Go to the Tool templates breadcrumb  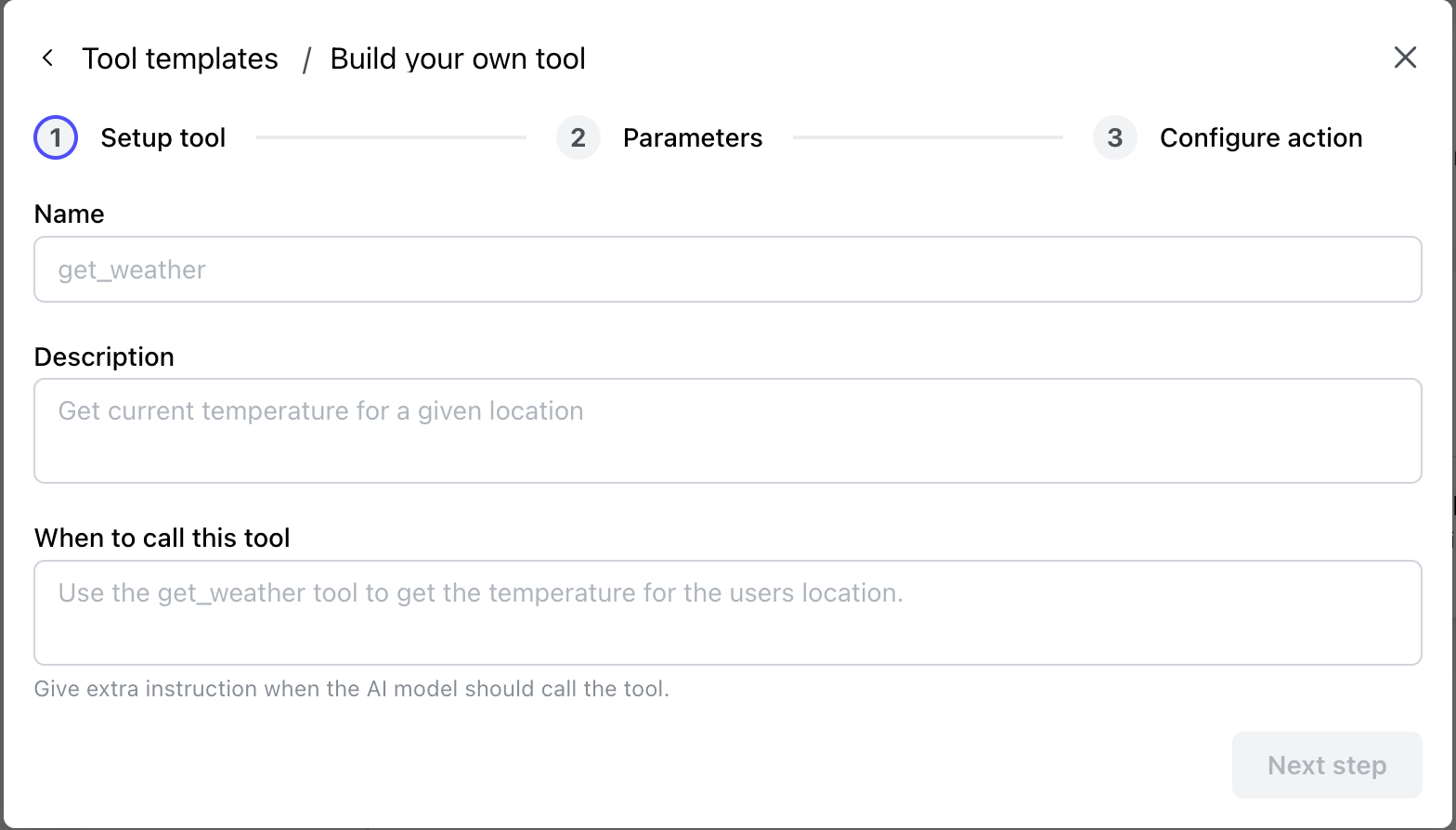(180, 58)
